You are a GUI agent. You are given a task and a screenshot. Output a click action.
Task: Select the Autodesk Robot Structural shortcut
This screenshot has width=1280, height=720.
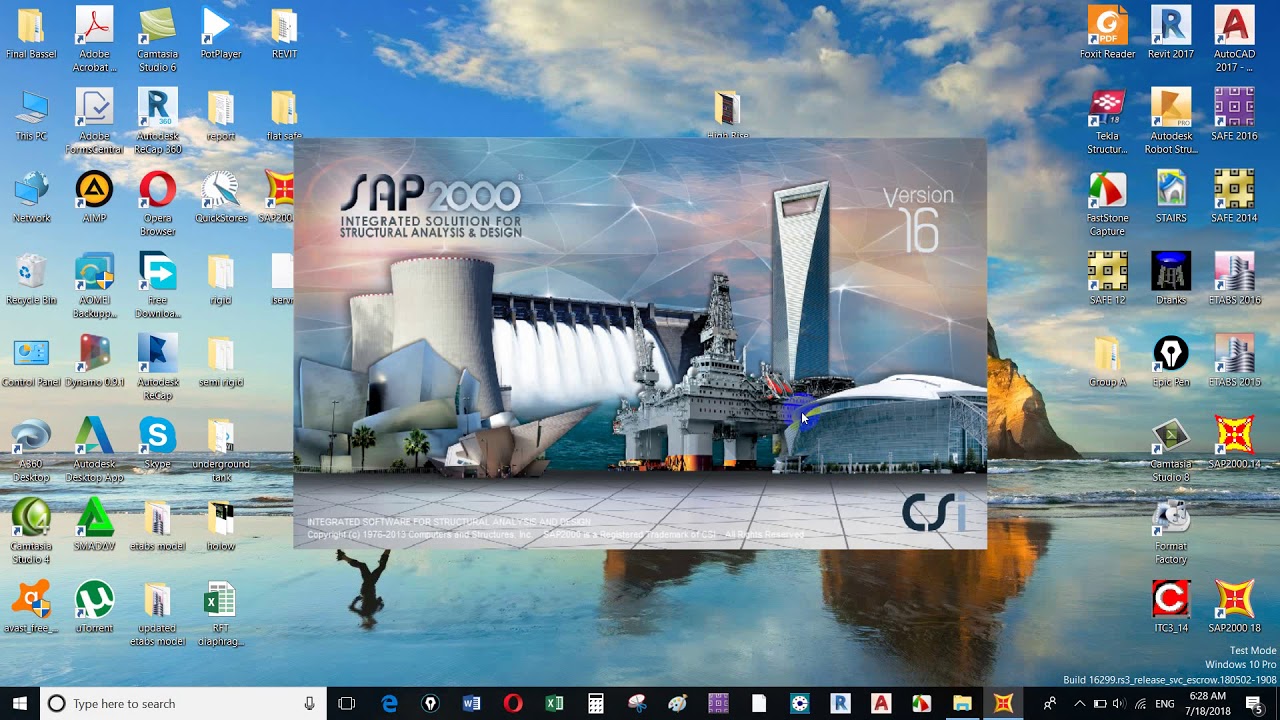1170,121
